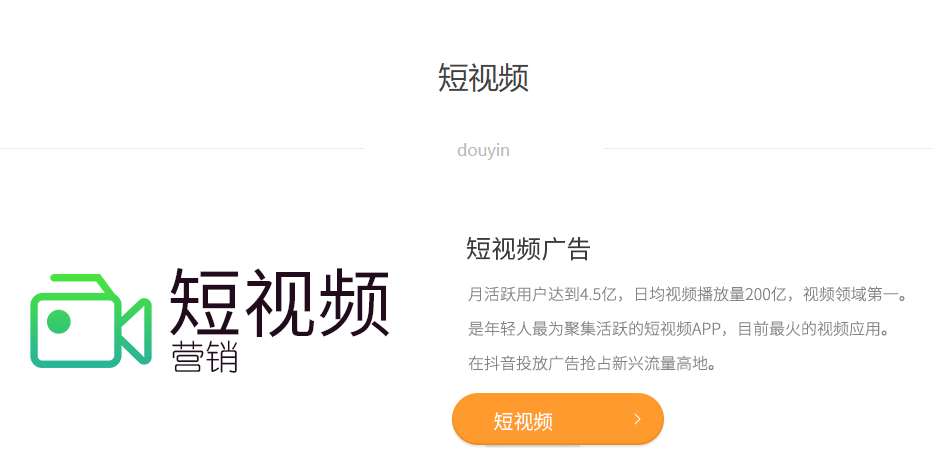Click the 短视频 page heading
Viewport: 933px width, 476px height.
point(483,78)
